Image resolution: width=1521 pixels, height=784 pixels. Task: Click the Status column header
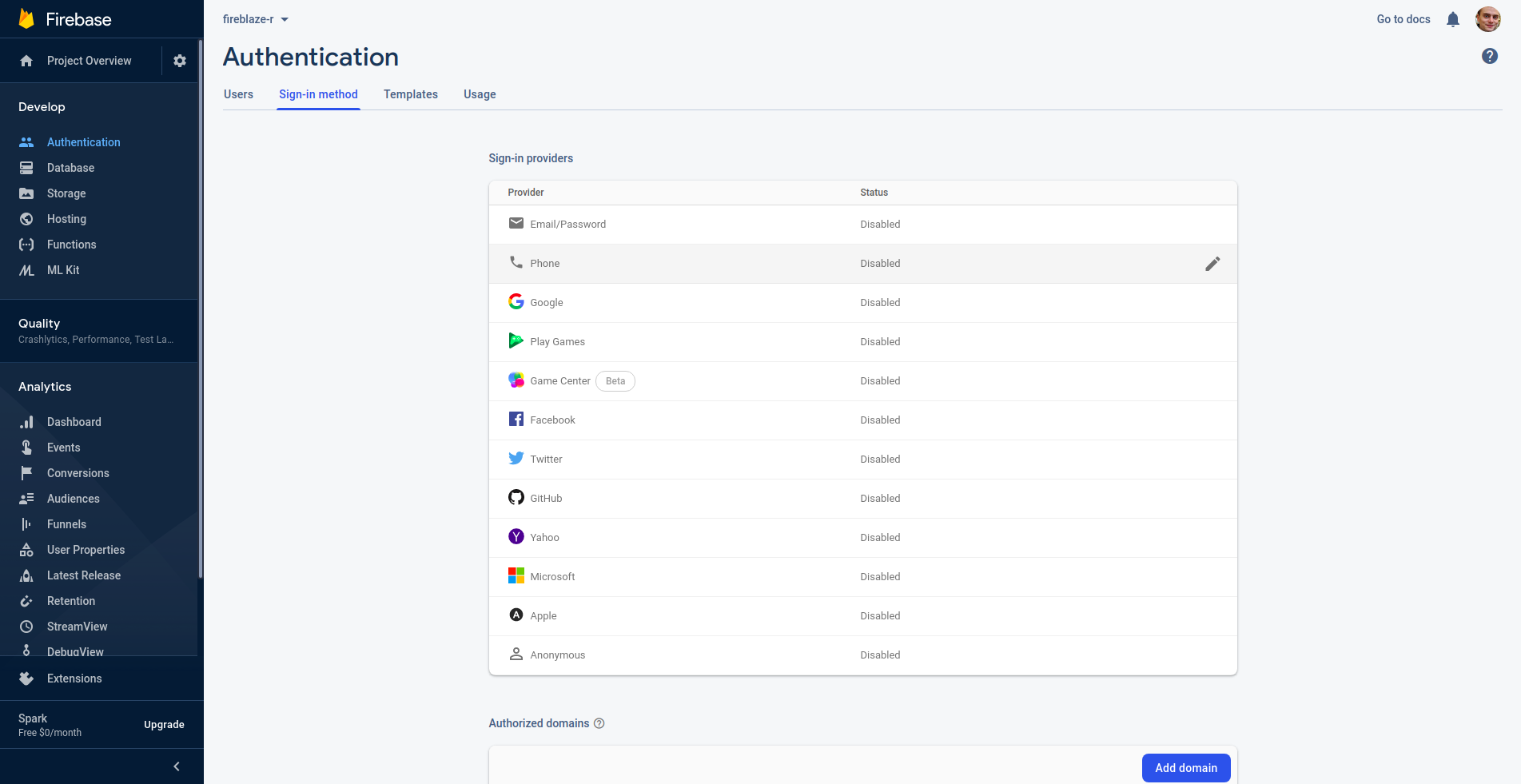pyautogui.click(x=874, y=193)
